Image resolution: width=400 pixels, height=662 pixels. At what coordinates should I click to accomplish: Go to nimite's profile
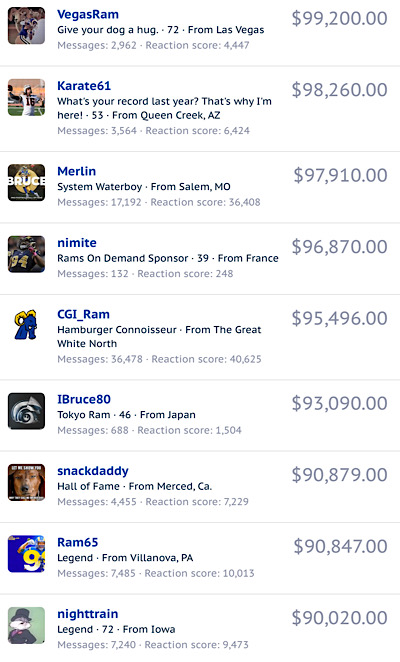click(x=77, y=243)
